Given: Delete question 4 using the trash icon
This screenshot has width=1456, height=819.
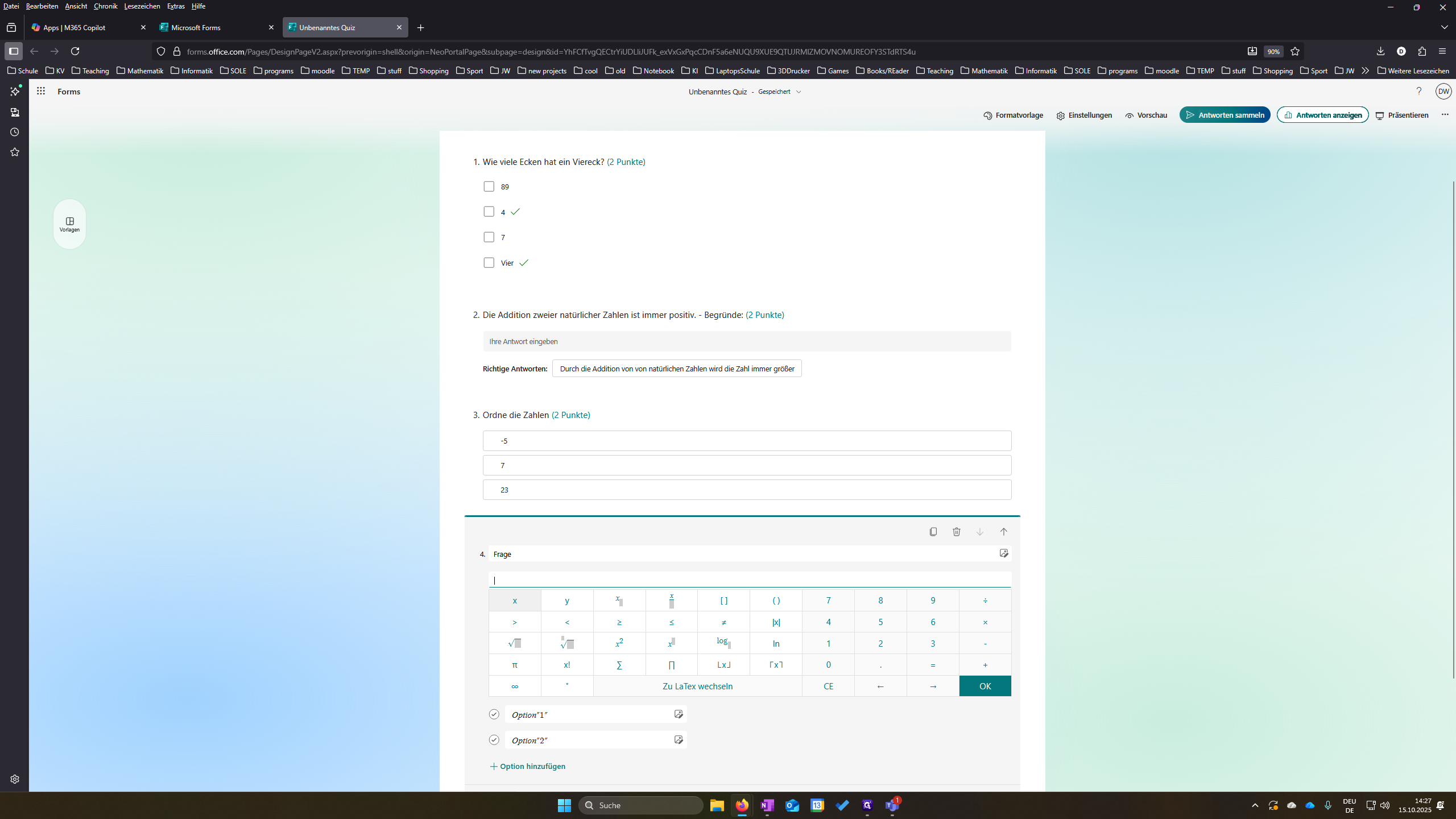Looking at the screenshot, I should click(x=957, y=532).
